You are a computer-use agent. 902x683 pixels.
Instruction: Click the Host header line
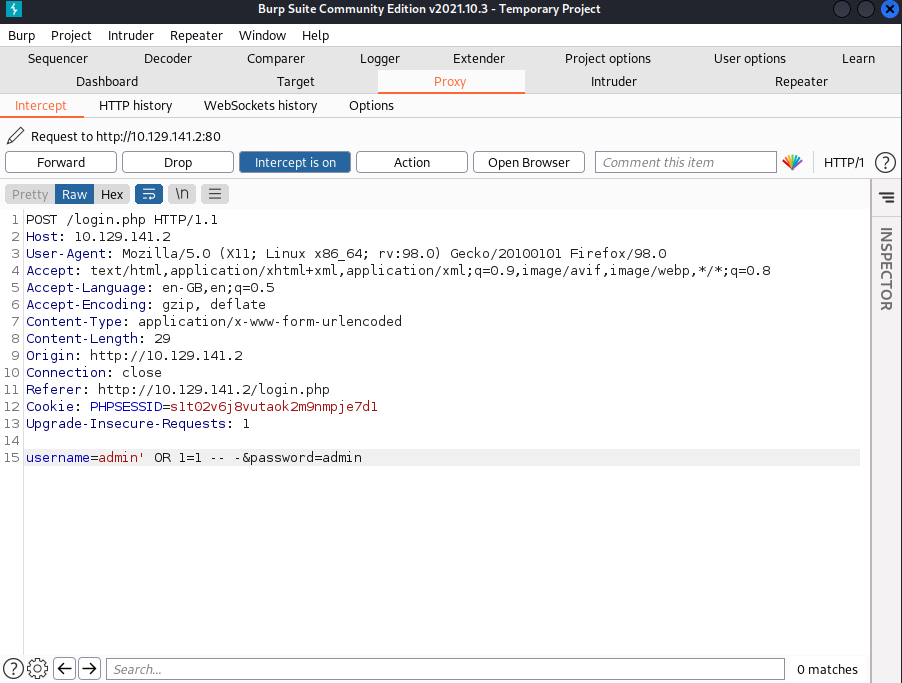[98, 236]
